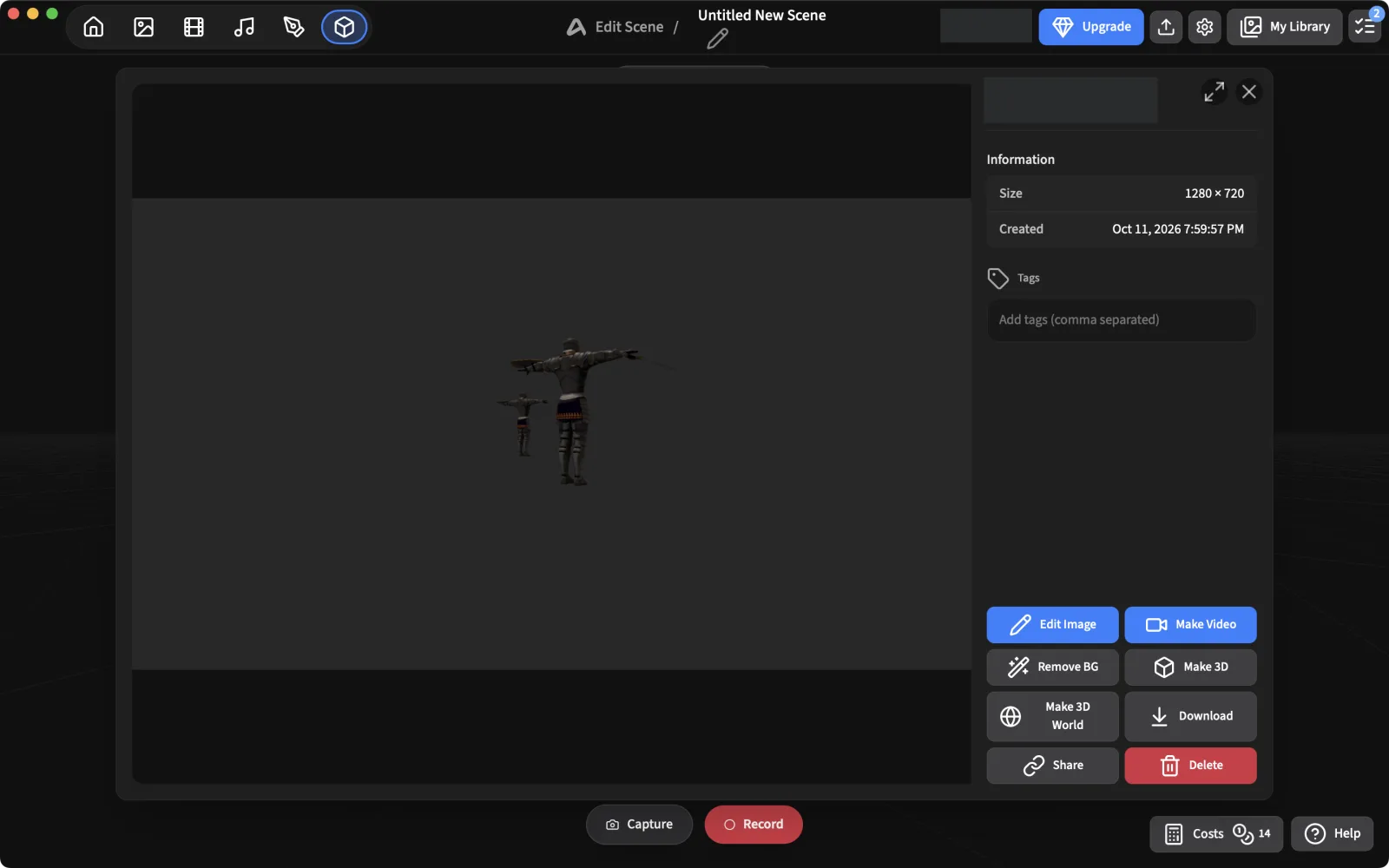Open the task checklist icon

[x=1365, y=27]
